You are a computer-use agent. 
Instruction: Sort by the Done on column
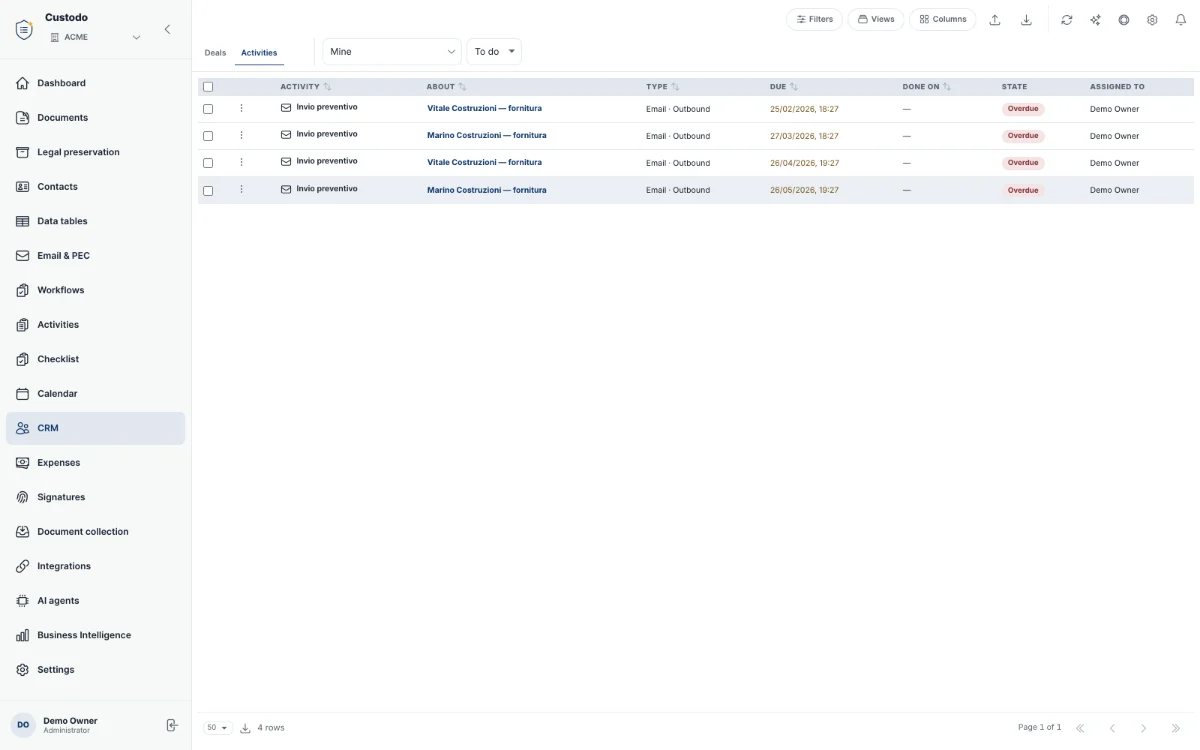tap(927, 87)
